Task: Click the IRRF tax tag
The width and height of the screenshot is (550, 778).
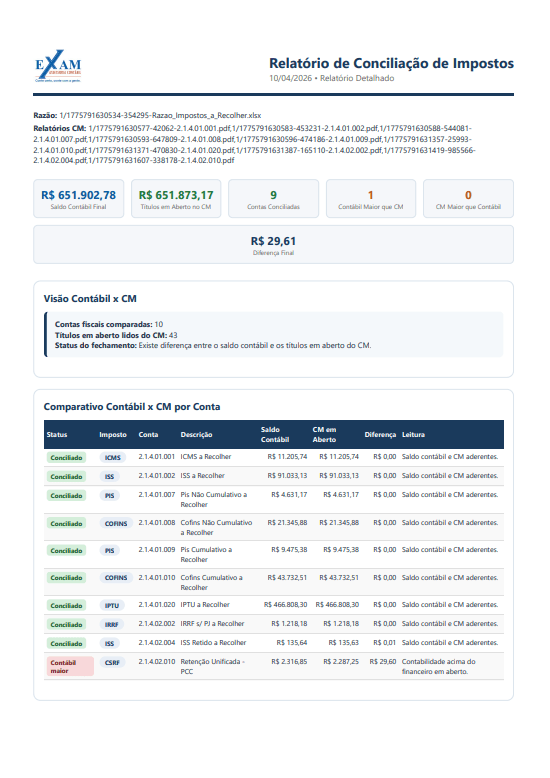Action: 112,624
